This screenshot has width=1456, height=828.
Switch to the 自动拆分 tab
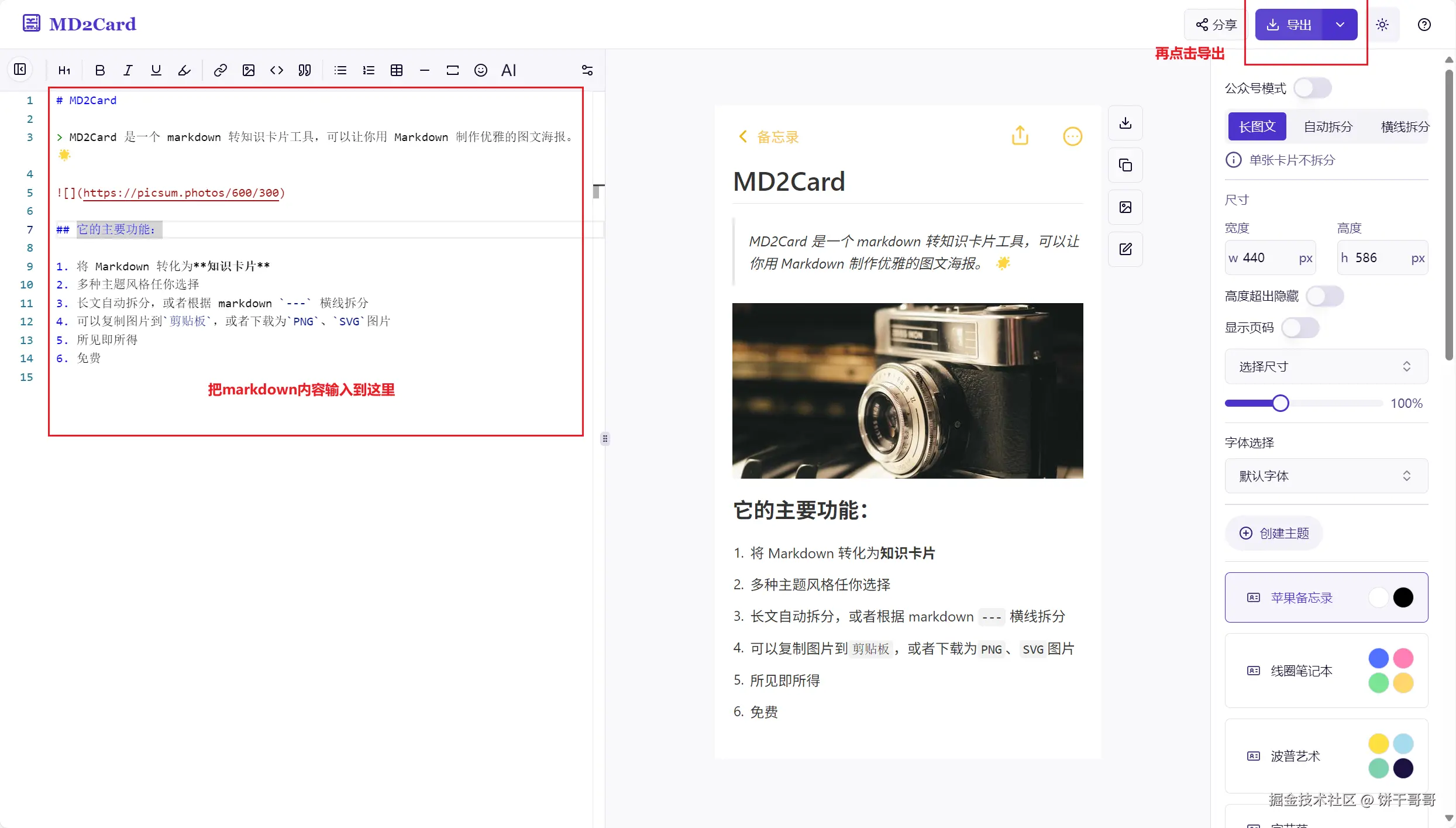(x=1327, y=126)
